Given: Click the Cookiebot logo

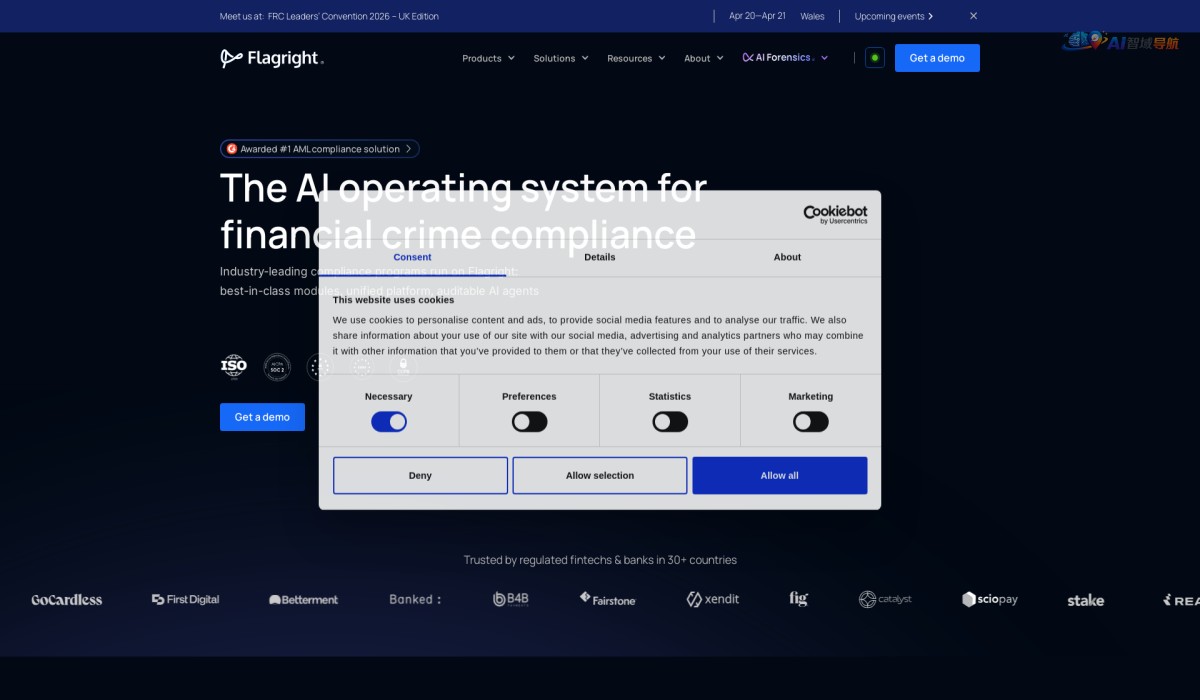Looking at the screenshot, I should pos(835,214).
